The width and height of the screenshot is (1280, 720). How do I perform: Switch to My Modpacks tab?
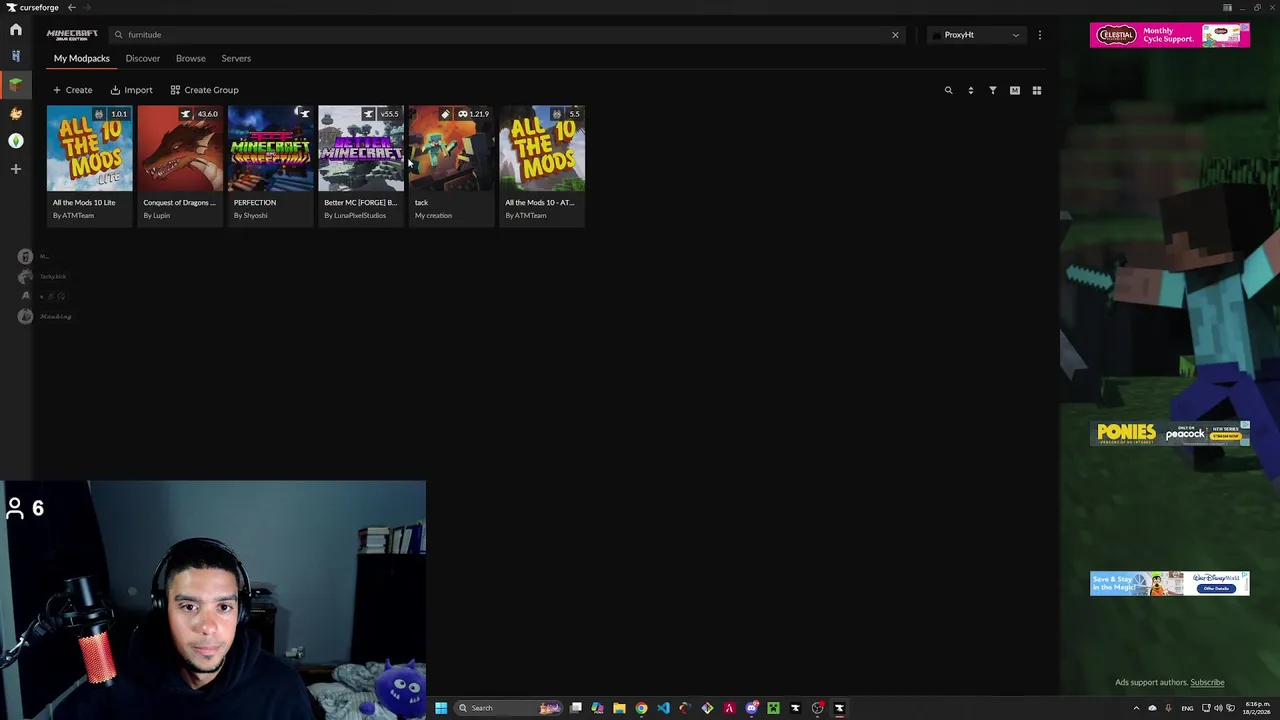(81, 58)
